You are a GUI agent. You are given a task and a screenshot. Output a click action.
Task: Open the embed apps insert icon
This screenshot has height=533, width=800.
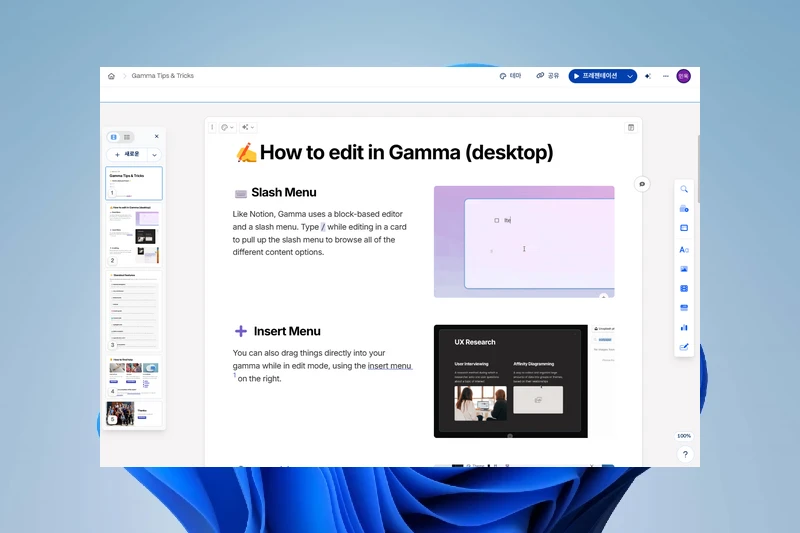[x=684, y=308]
